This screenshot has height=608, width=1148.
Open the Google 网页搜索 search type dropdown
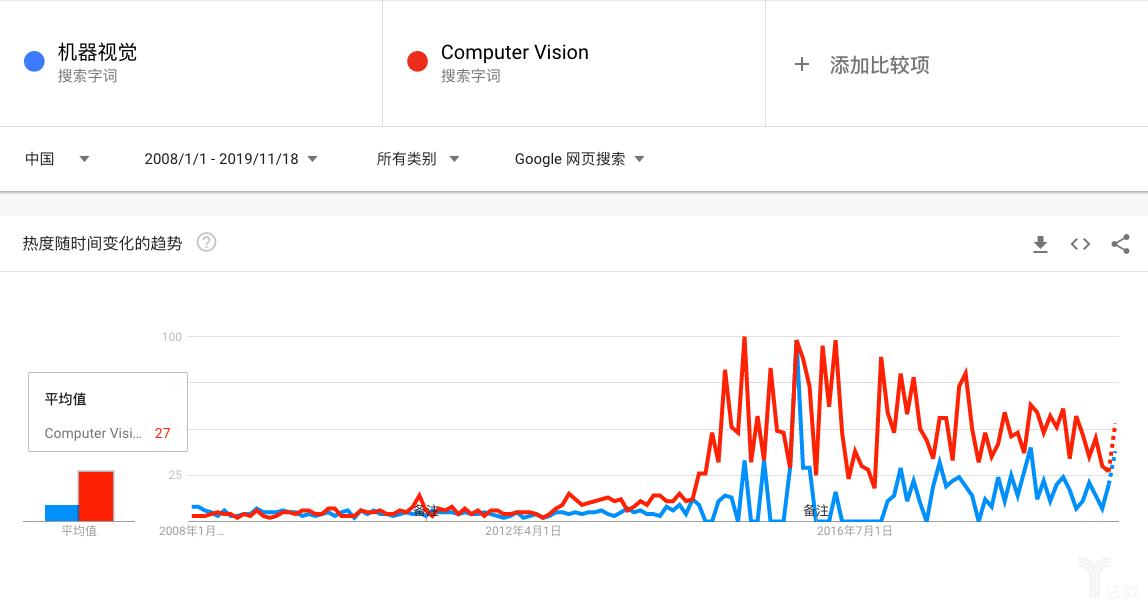(578, 158)
